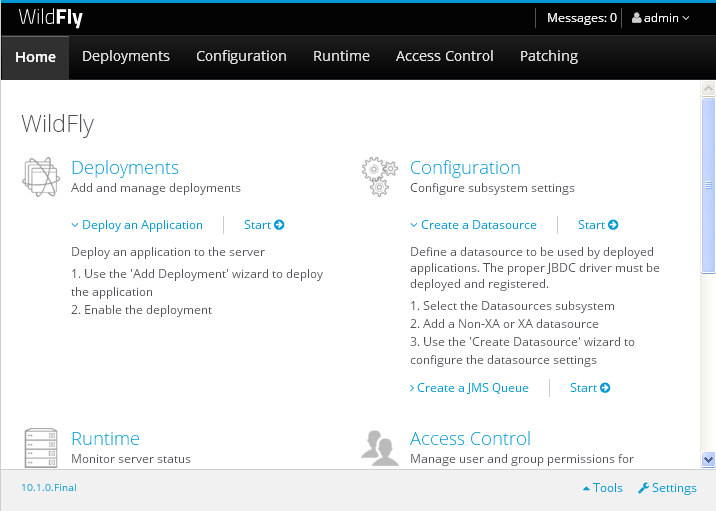
Task: Open Settings with the wrench icon
Action: point(667,488)
